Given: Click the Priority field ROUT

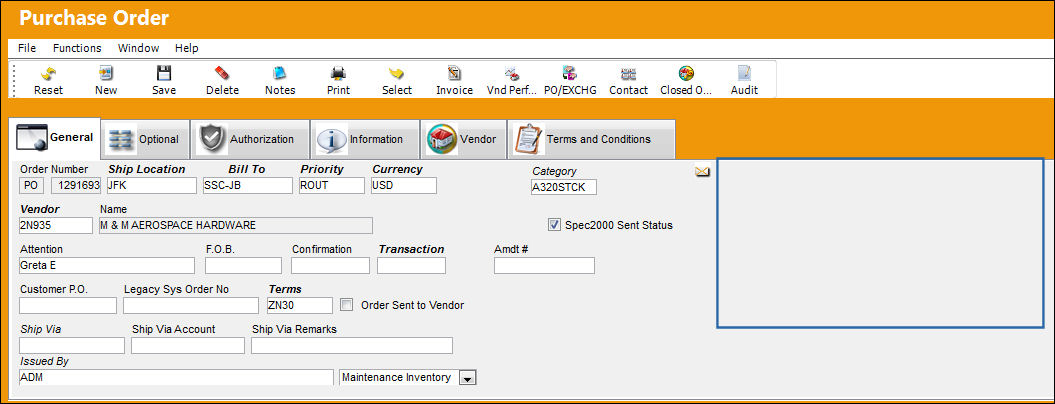Looking at the screenshot, I should point(332,186).
